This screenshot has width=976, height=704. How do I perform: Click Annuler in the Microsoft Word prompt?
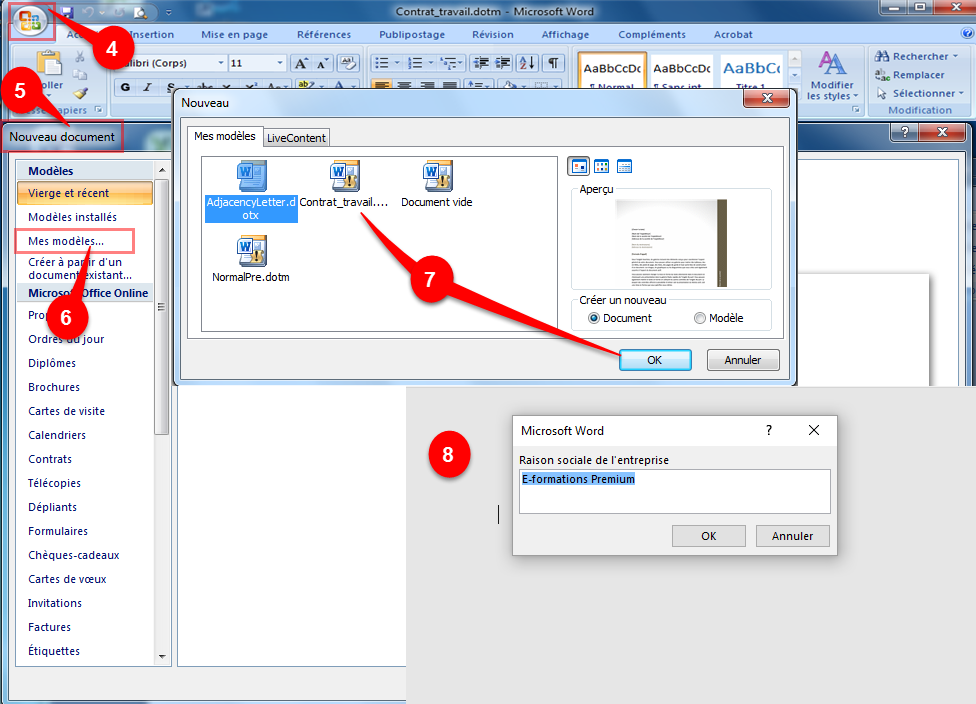pyautogui.click(x=792, y=536)
